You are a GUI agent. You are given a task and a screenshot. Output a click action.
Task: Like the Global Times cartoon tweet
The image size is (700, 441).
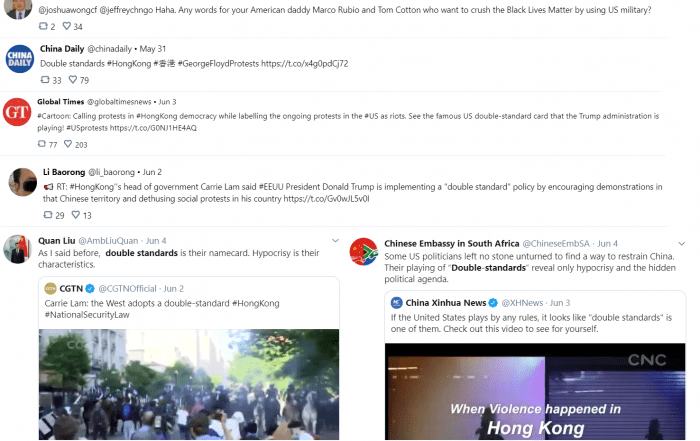[68, 144]
